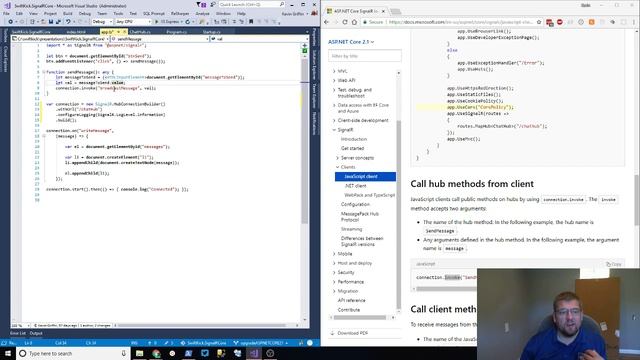Screen dimensions: 640x360
Task: Open the solution configuration Debug dropdown
Action: 102,22
